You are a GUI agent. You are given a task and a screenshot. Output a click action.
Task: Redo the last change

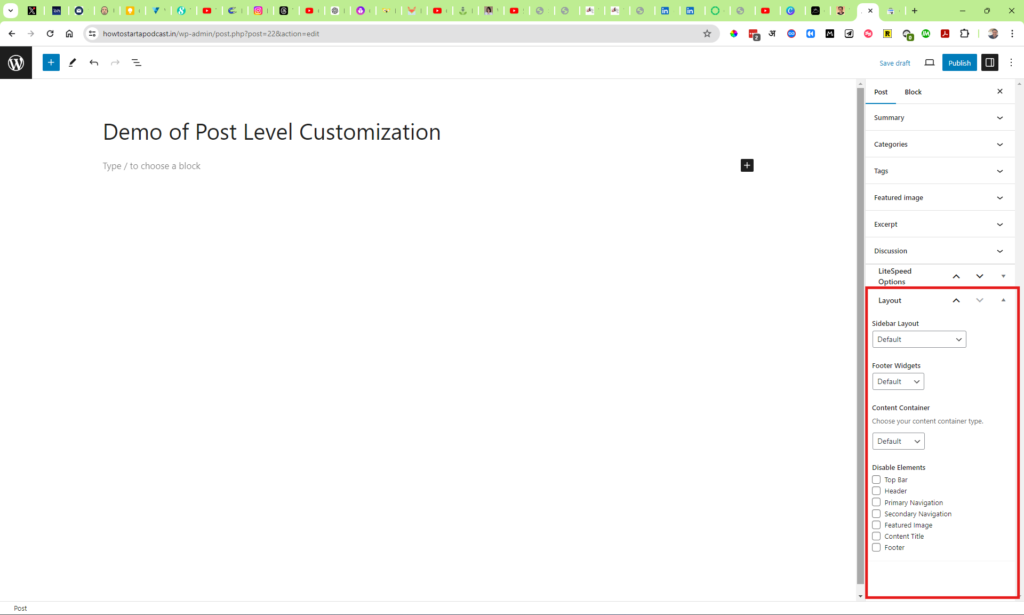coord(115,63)
